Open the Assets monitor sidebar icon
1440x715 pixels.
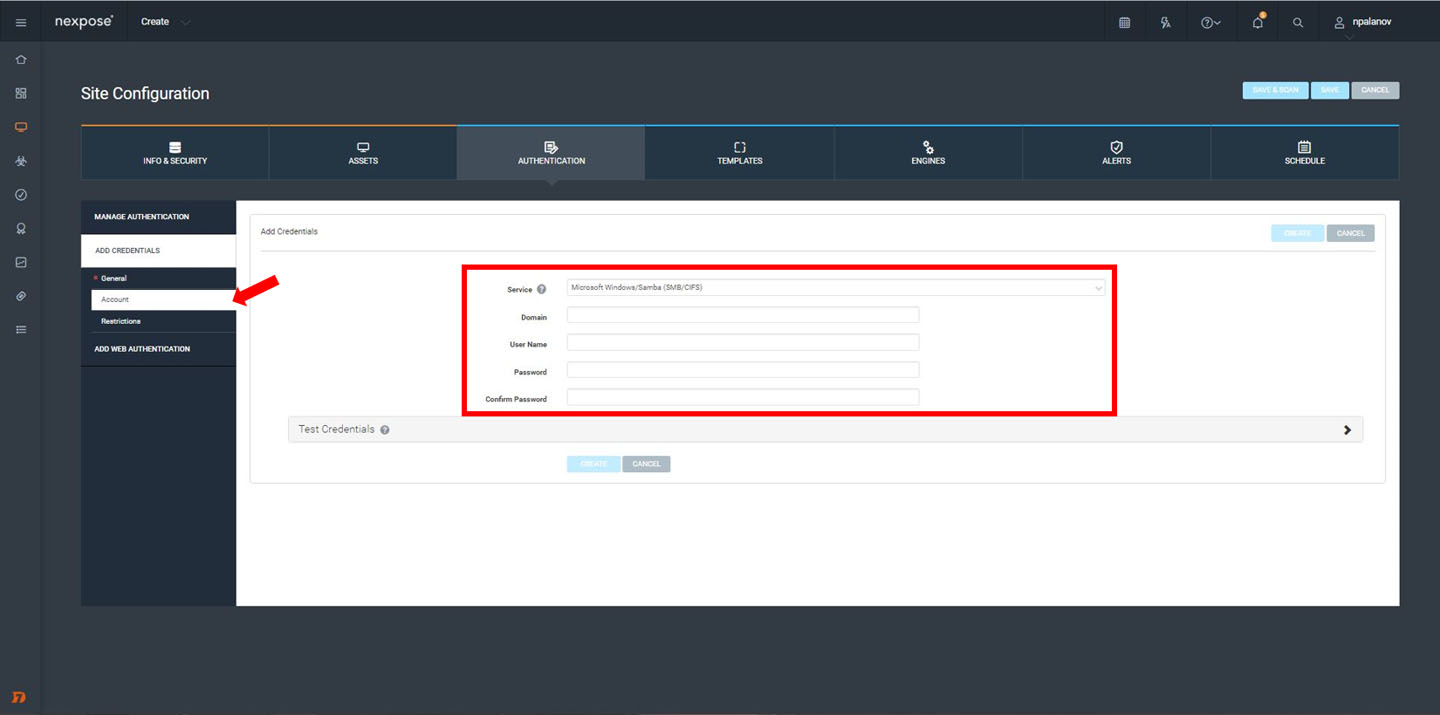click(21, 127)
